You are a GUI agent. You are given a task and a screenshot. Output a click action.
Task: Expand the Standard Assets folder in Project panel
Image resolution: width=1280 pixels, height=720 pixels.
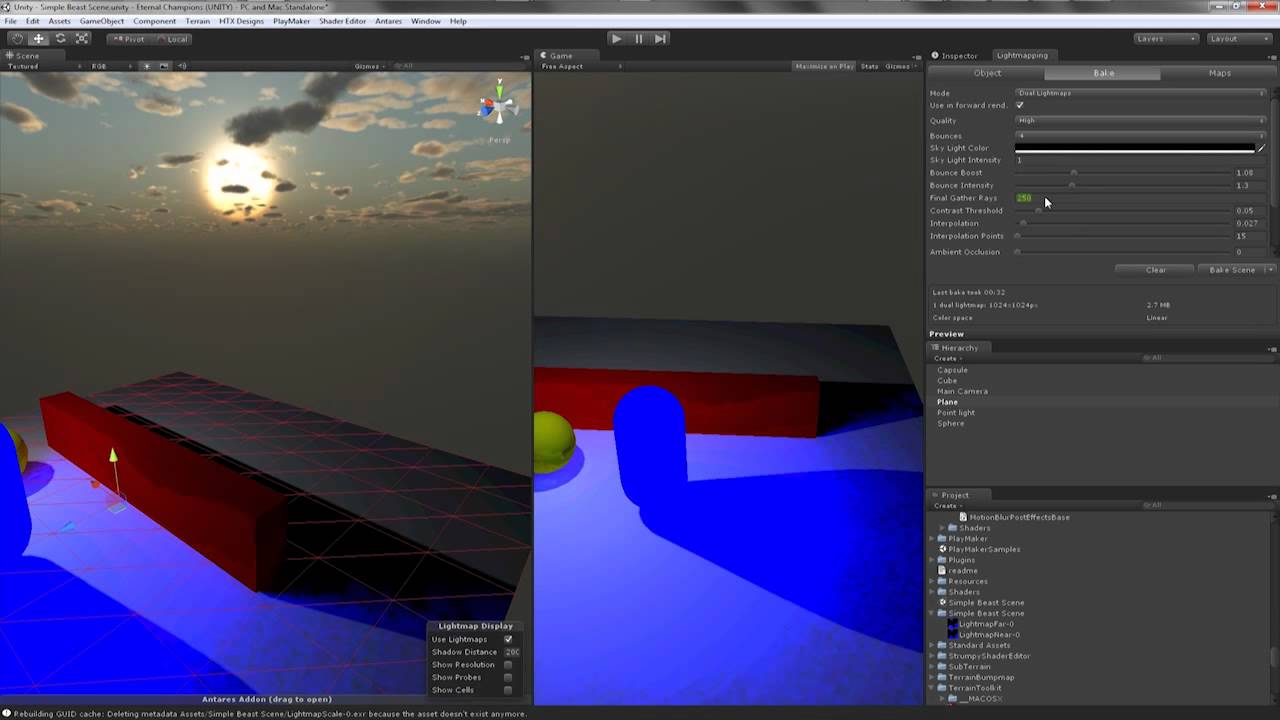coord(930,645)
